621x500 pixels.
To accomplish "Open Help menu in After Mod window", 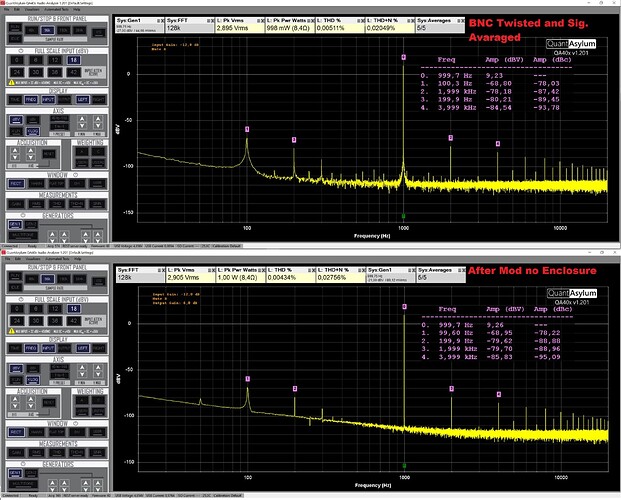I will tap(77, 259).
